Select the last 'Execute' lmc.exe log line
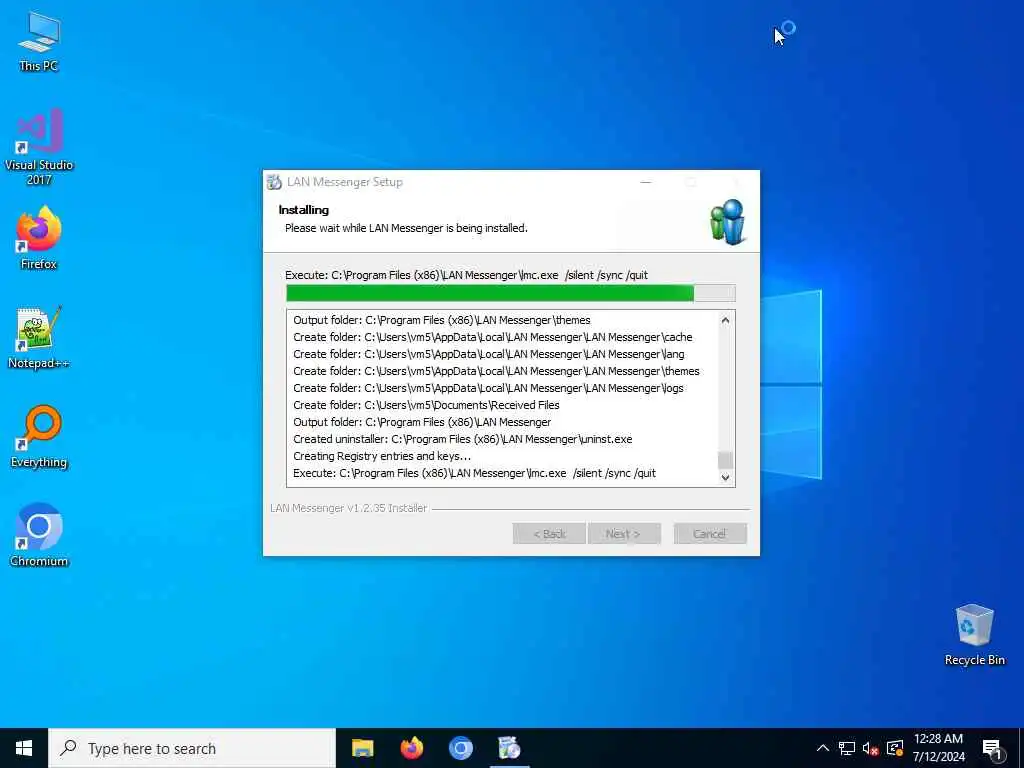This screenshot has width=1024, height=768. [474, 473]
